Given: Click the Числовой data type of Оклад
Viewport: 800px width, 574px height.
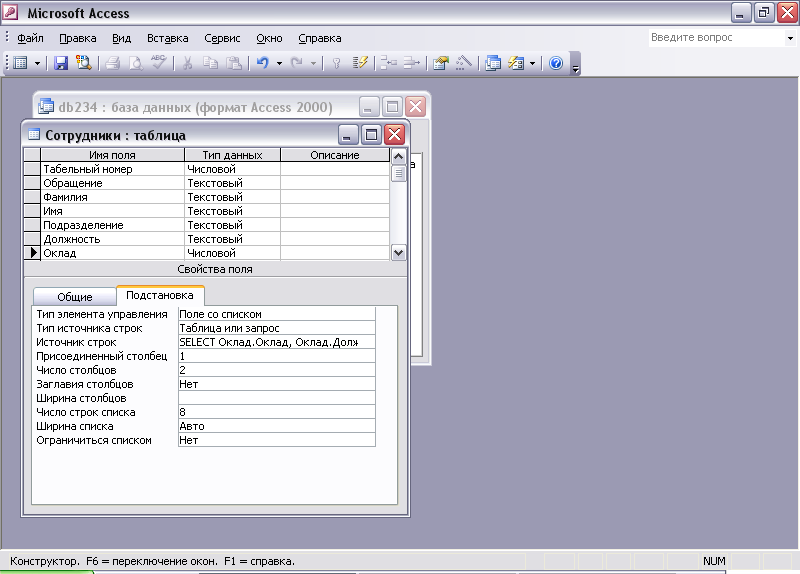Looking at the screenshot, I should (232, 253).
